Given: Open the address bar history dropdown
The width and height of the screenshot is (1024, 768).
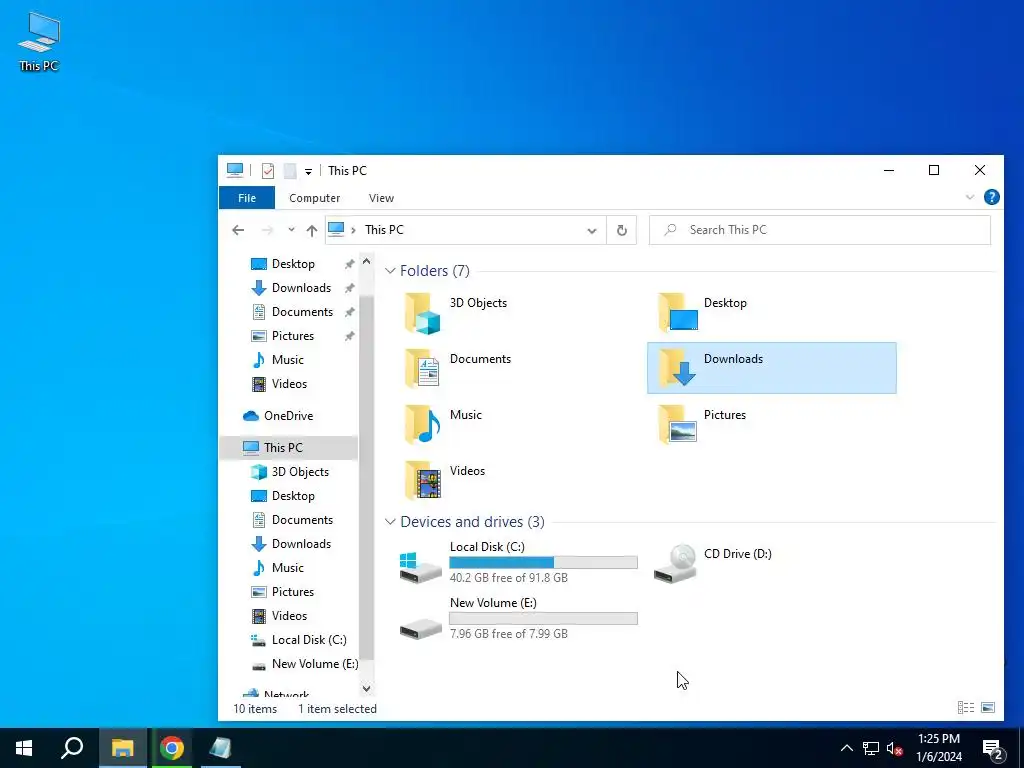Looking at the screenshot, I should point(592,231).
